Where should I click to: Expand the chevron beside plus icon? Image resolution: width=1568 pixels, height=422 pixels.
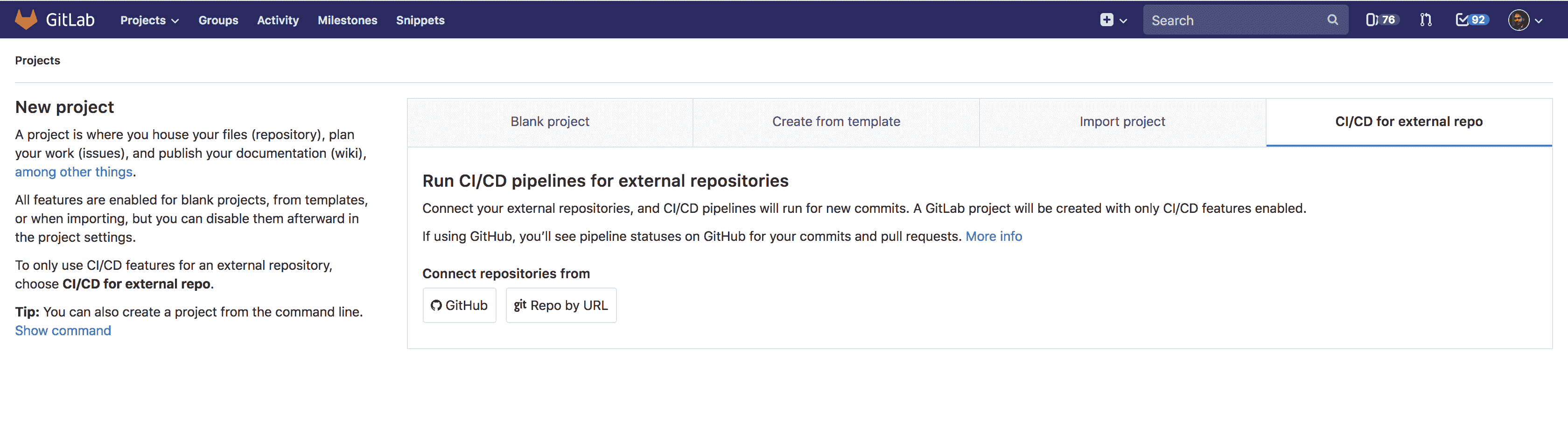1124,21
